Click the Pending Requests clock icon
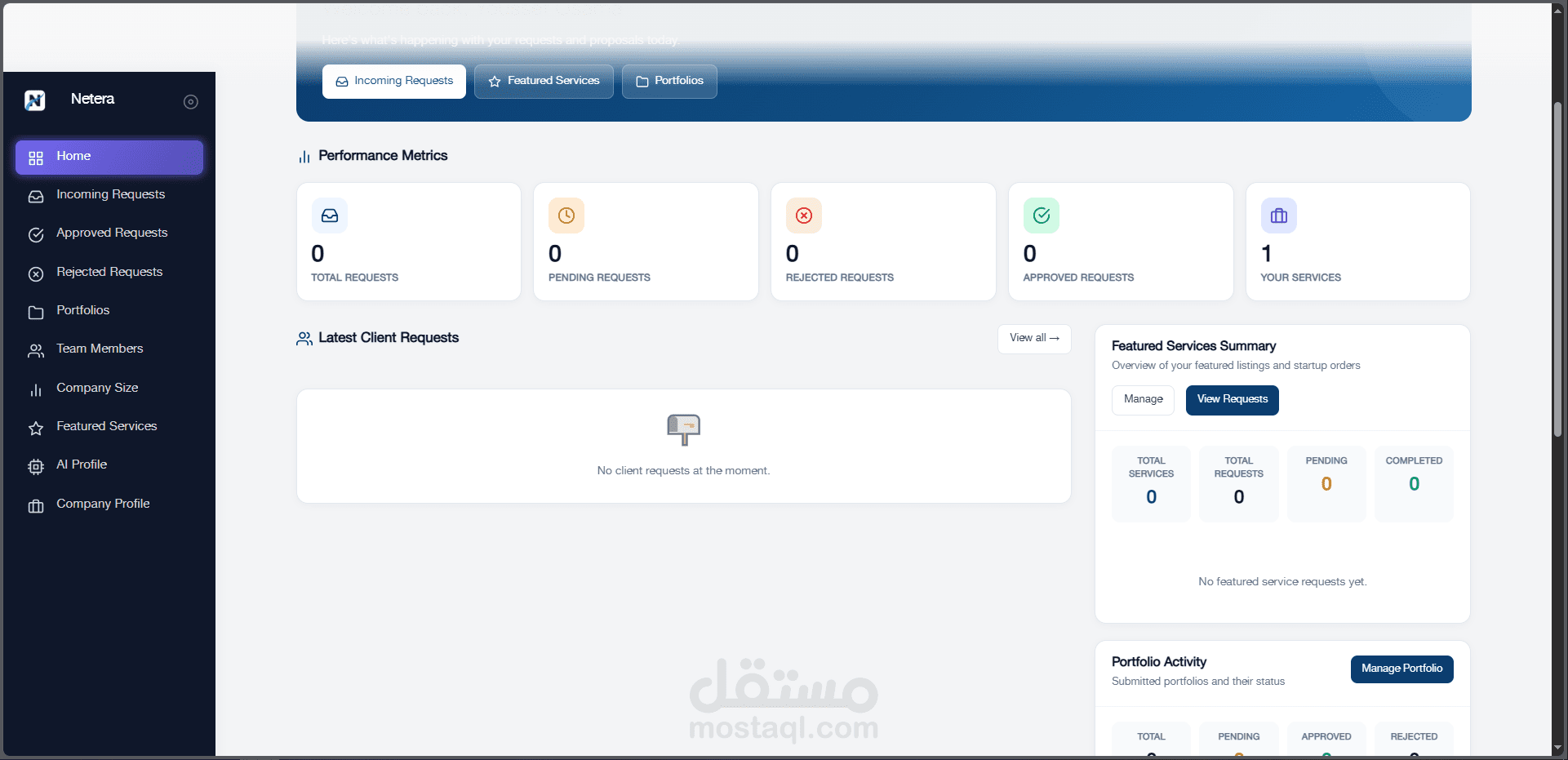This screenshot has width=1568, height=760. coord(566,216)
